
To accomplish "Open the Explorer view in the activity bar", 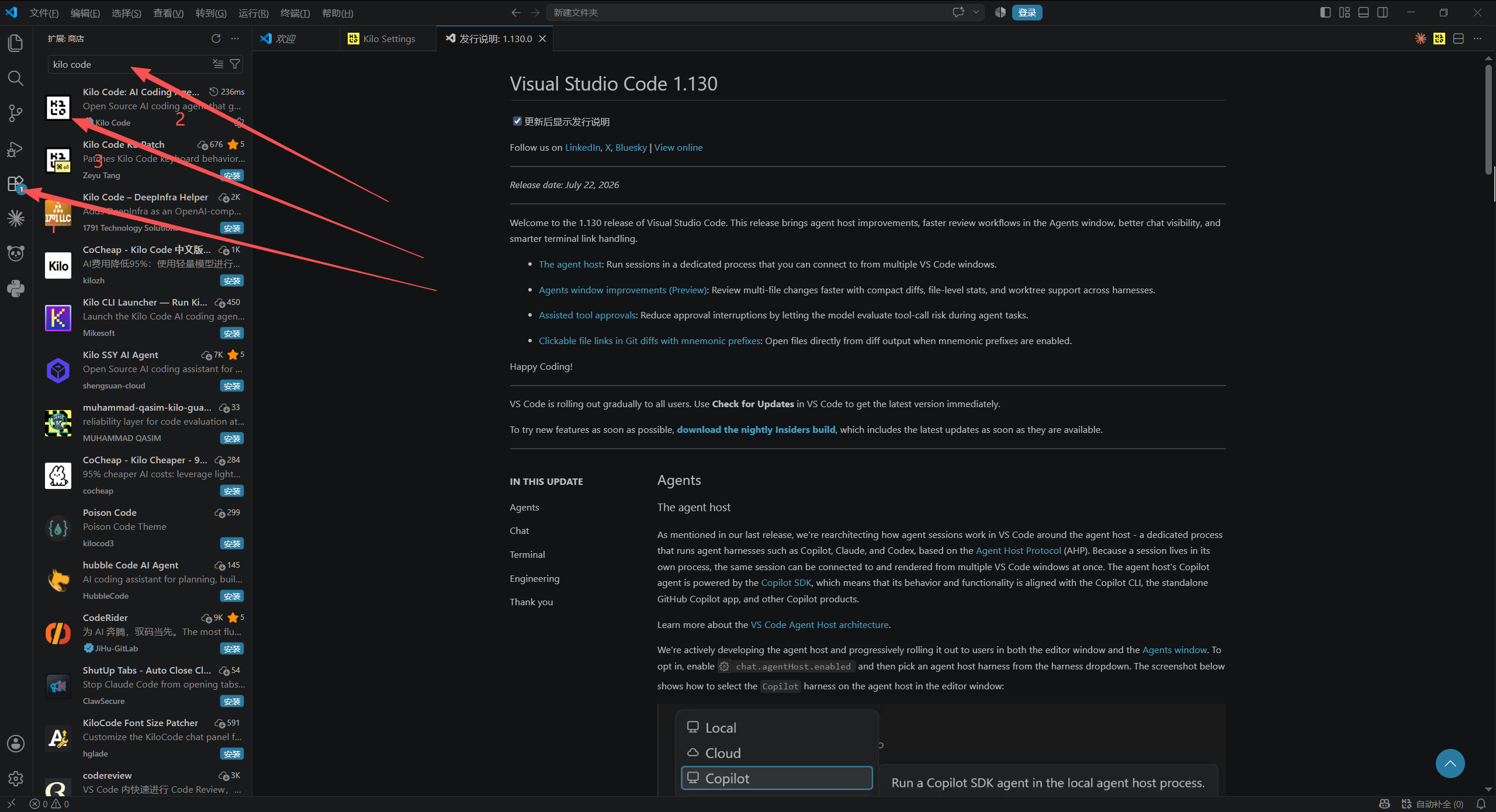I will (16, 43).
